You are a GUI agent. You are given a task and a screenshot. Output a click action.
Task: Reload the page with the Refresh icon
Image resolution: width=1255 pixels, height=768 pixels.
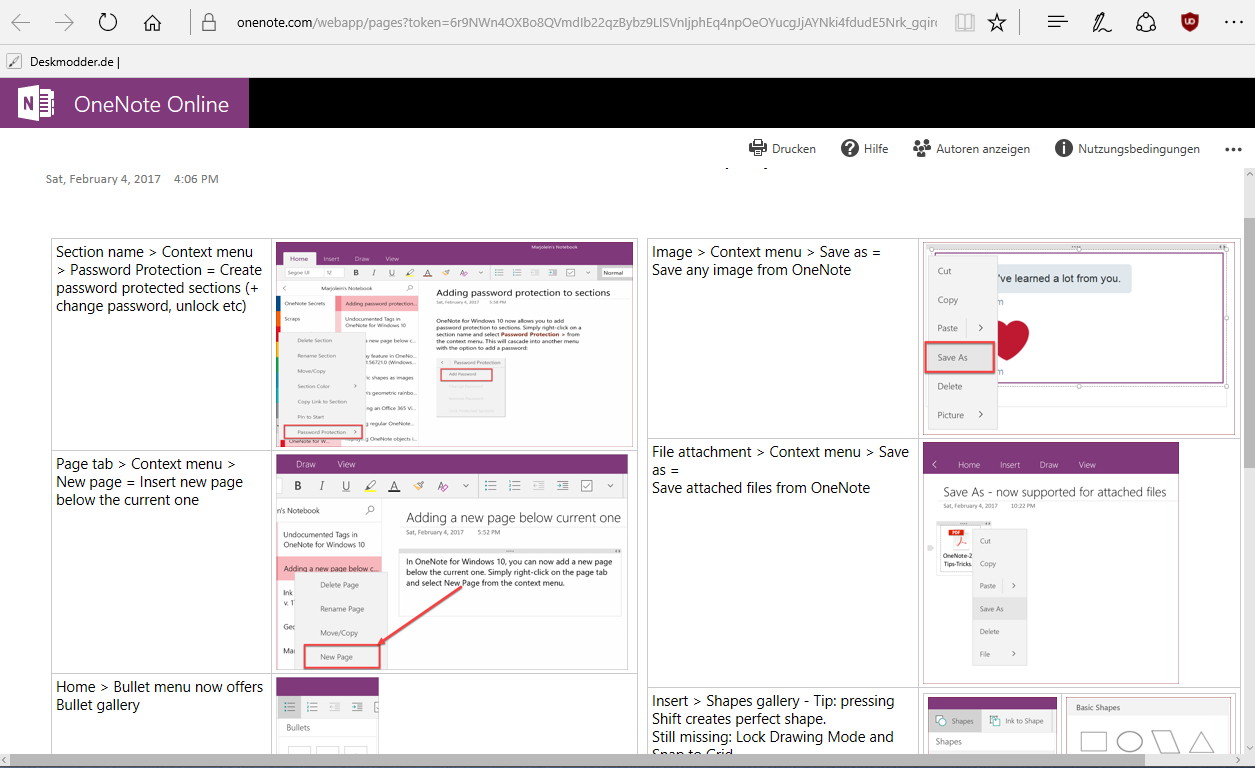(108, 22)
